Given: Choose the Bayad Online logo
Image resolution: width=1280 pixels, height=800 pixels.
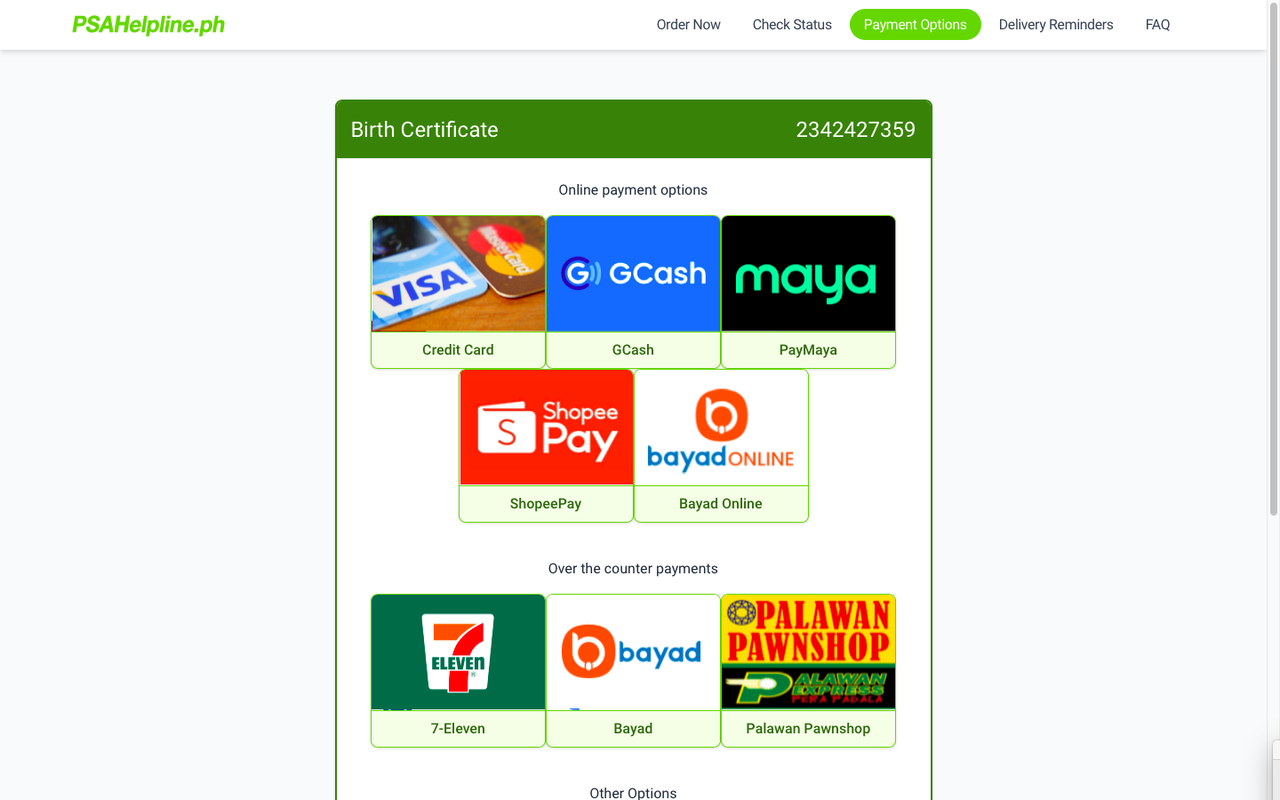Looking at the screenshot, I should tap(721, 427).
